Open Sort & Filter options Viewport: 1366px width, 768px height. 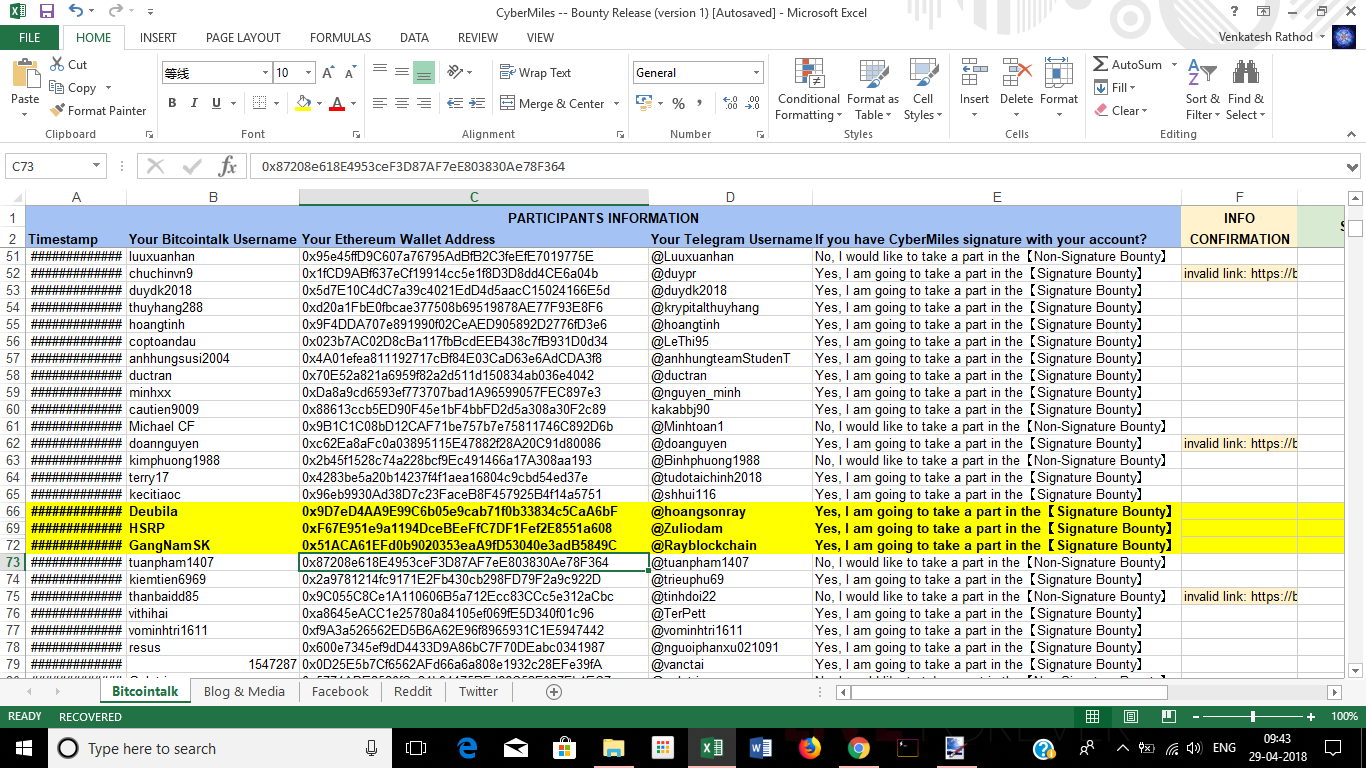click(x=1201, y=89)
